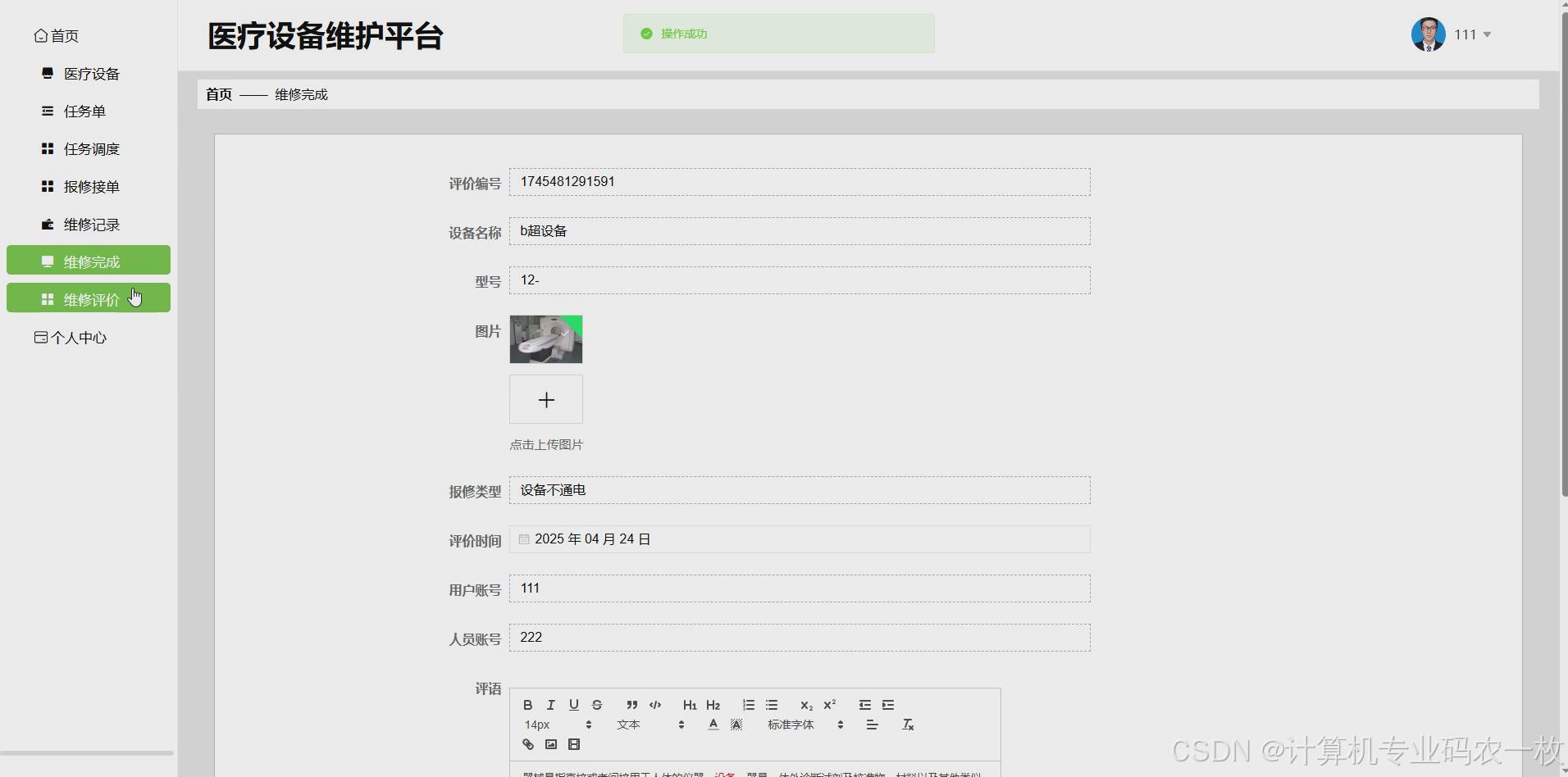The image size is (1568, 777).
Task: Select the 医疗设备 sidebar icon
Action: tap(46, 73)
